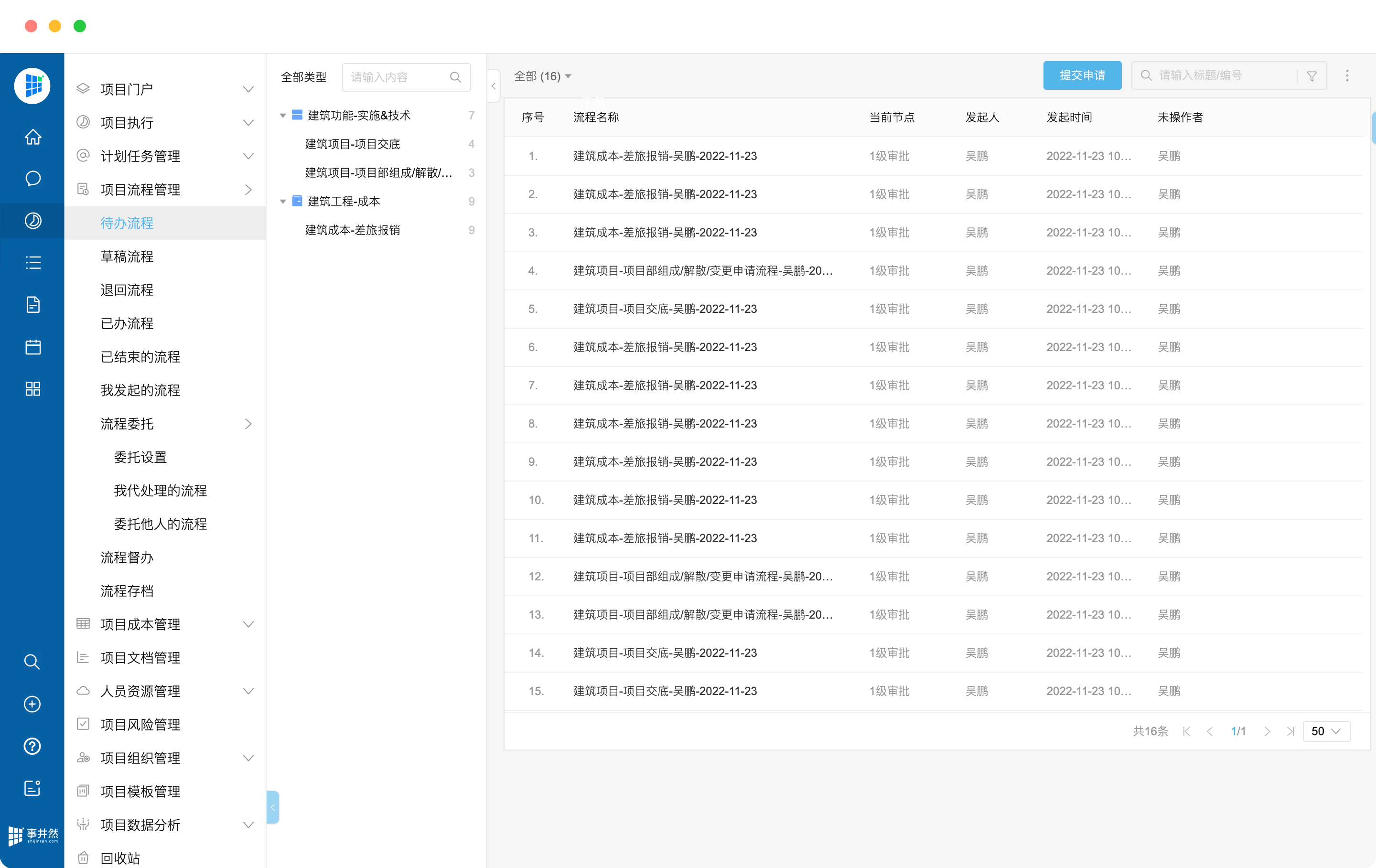Collapse the 建筑工程-成本 tree node
Screen dimensions: 1376x868
(x=283, y=201)
